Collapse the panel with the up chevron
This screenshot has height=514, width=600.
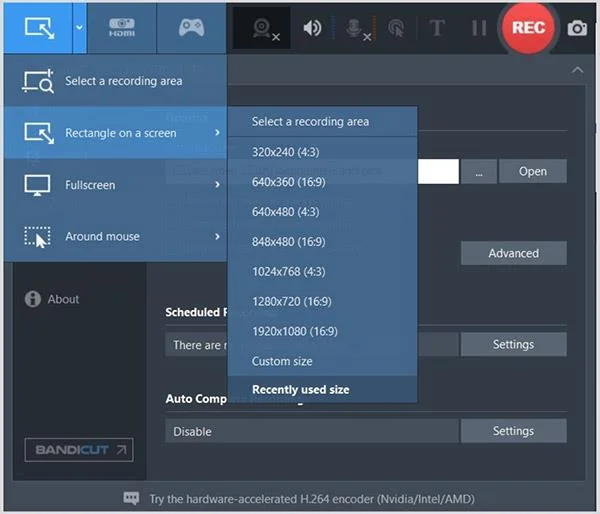click(577, 70)
